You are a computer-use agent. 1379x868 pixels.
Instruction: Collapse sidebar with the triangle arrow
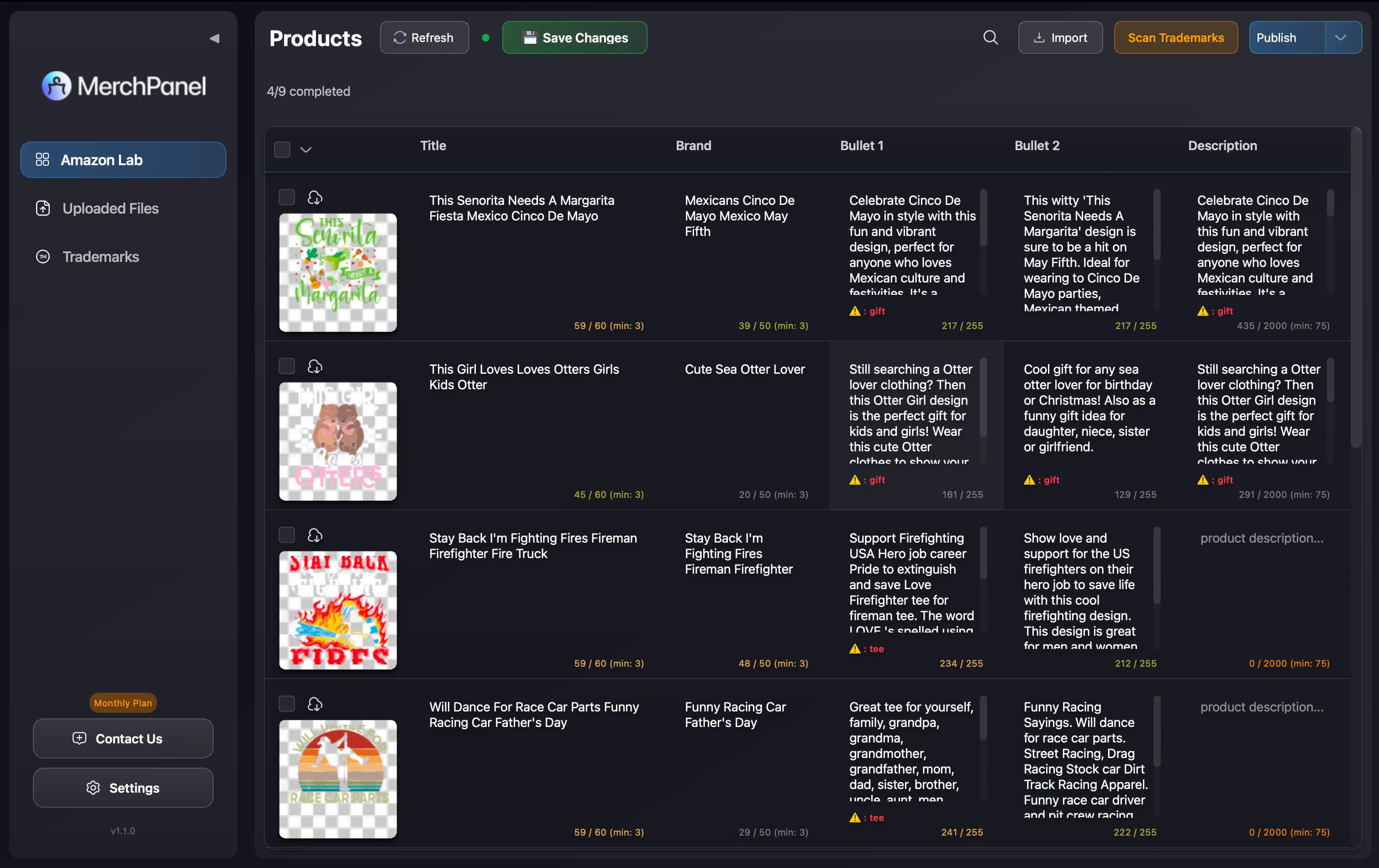pyautogui.click(x=214, y=38)
